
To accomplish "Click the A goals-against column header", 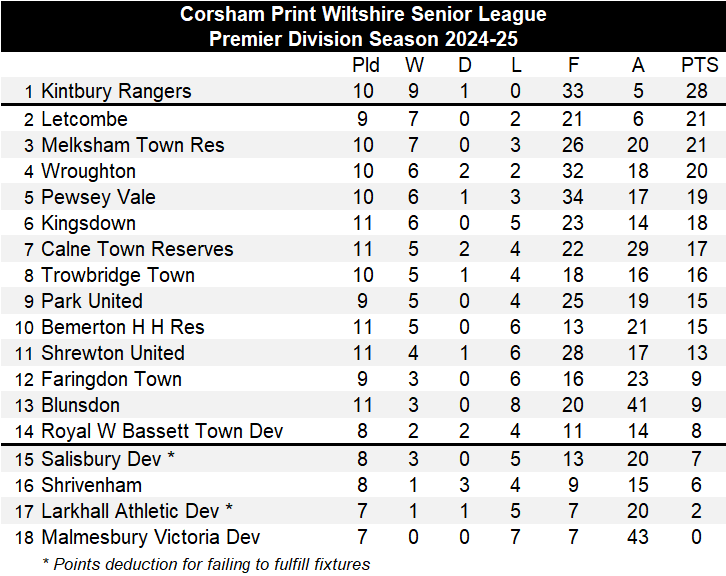I will point(638,66).
